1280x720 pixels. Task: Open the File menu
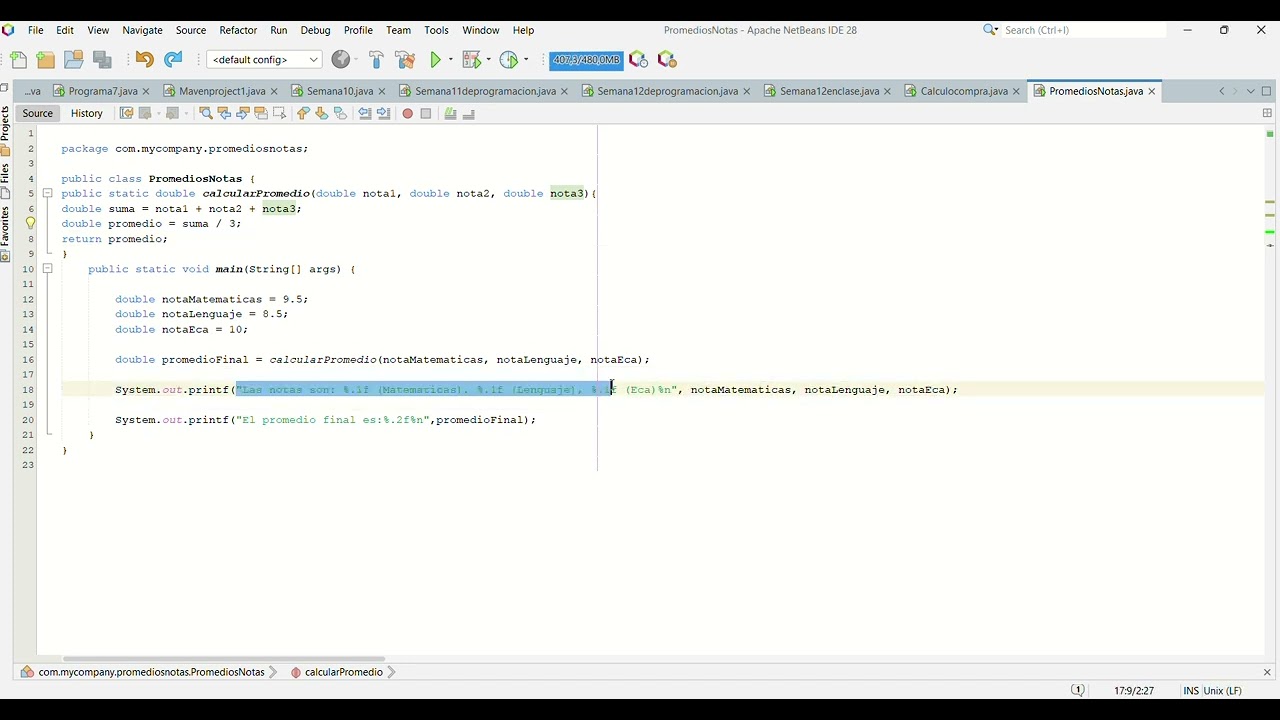point(35,30)
